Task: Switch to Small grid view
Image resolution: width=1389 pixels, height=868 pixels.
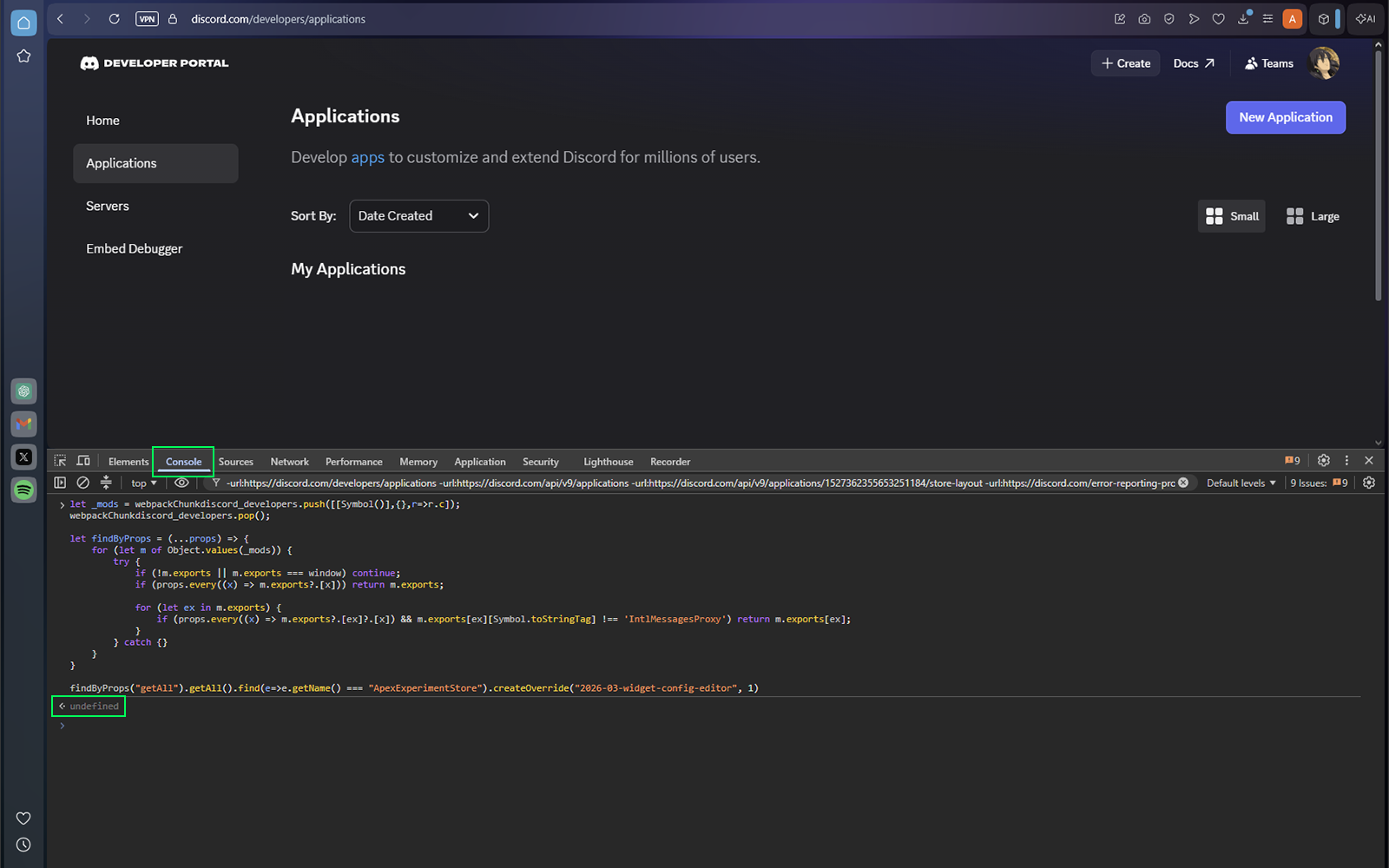Action: point(1232,216)
